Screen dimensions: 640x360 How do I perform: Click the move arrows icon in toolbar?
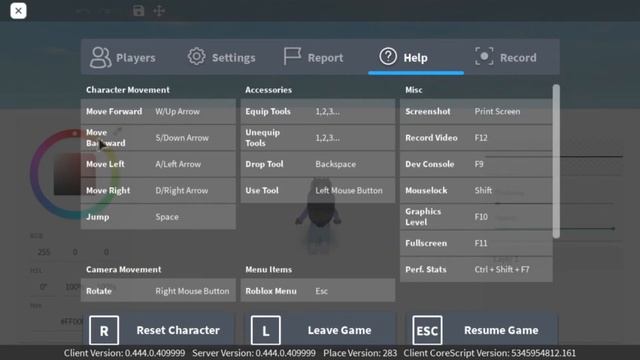pyautogui.click(x=159, y=11)
